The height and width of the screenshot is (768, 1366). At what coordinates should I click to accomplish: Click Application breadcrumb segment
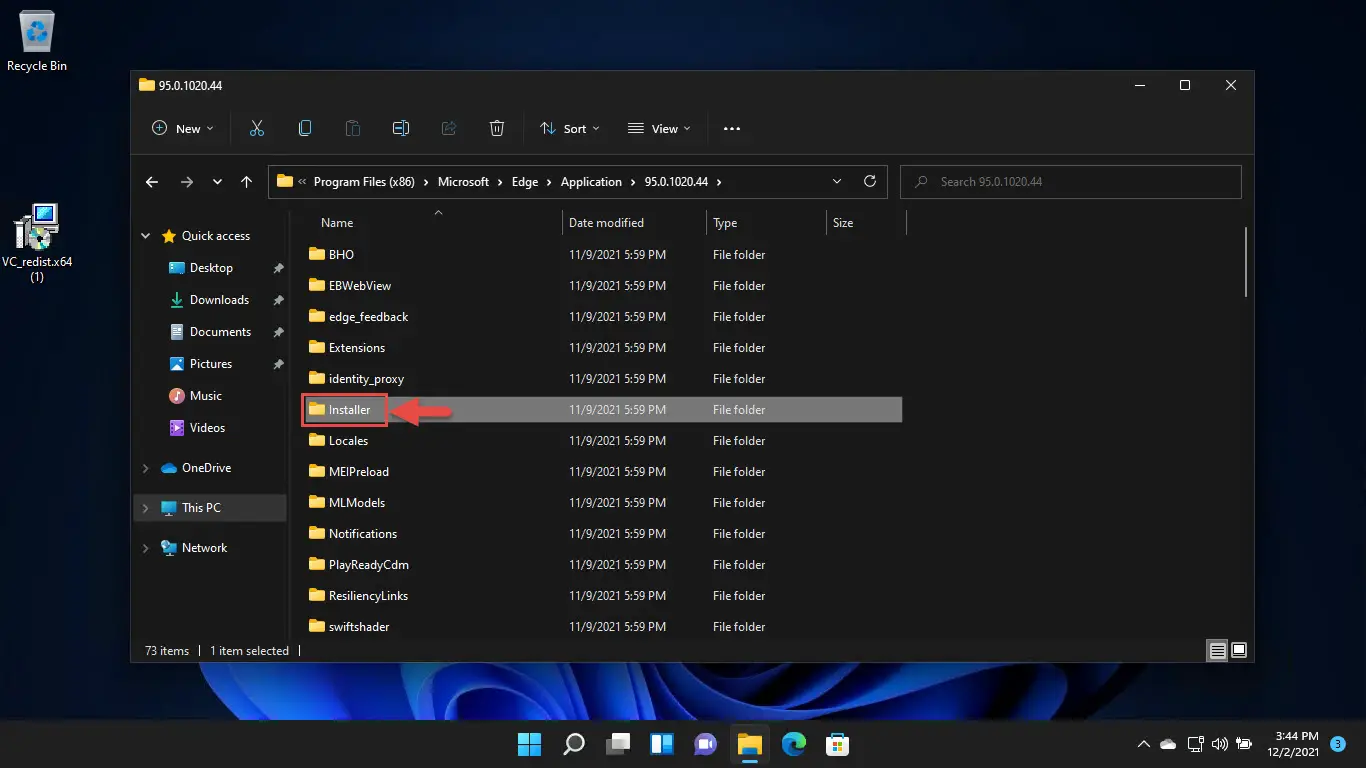(591, 182)
